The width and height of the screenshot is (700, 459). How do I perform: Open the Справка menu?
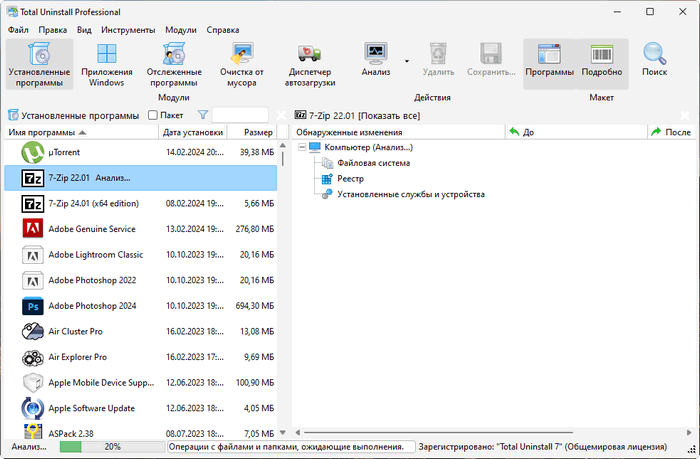[x=223, y=30]
